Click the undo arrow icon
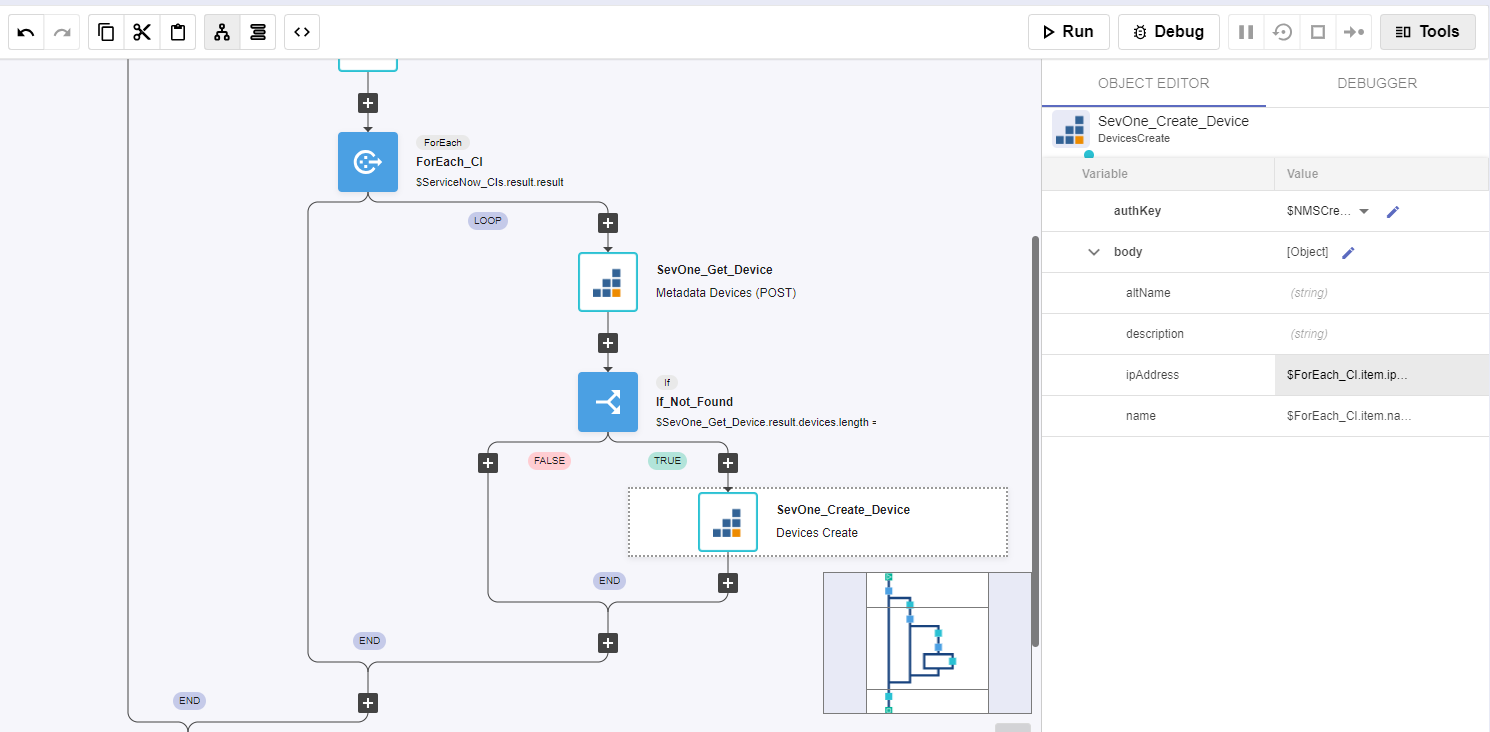Image resolution: width=1490 pixels, height=732 pixels. pos(26,32)
